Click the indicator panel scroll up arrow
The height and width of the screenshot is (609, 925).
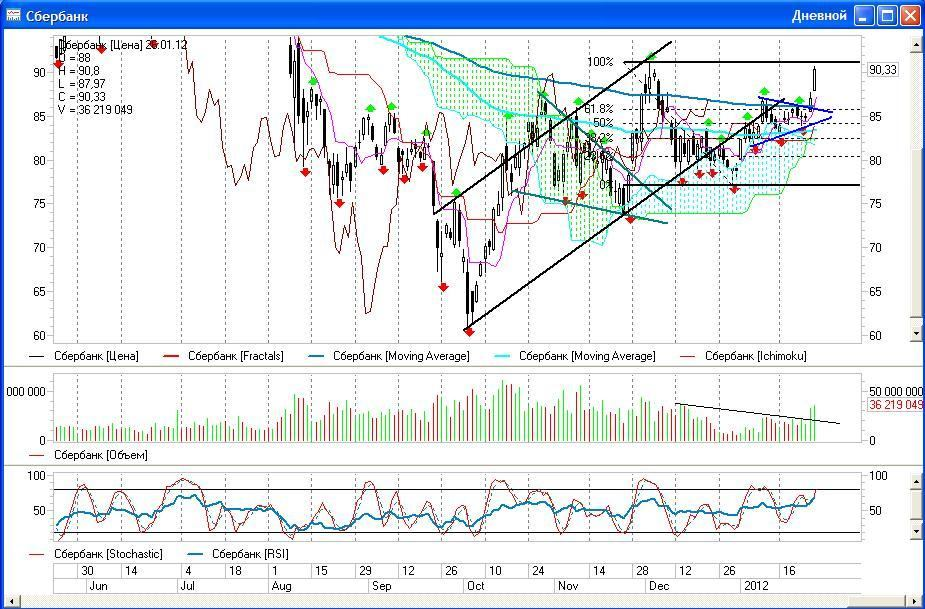(916, 482)
